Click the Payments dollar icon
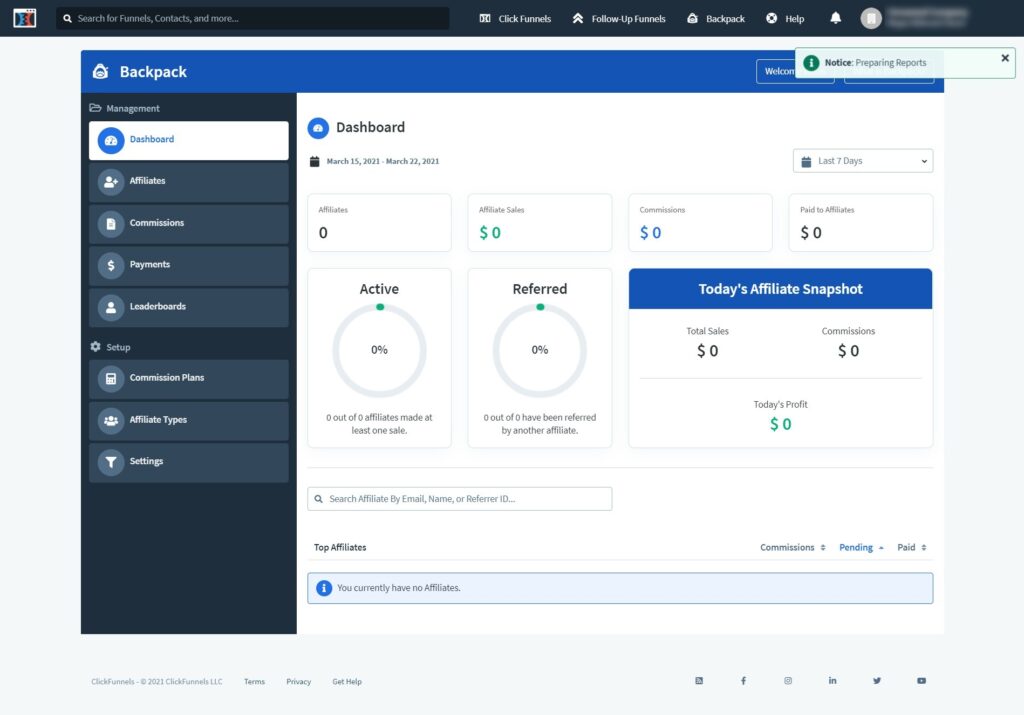This screenshot has width=1024, height=715. click(111, 265)
